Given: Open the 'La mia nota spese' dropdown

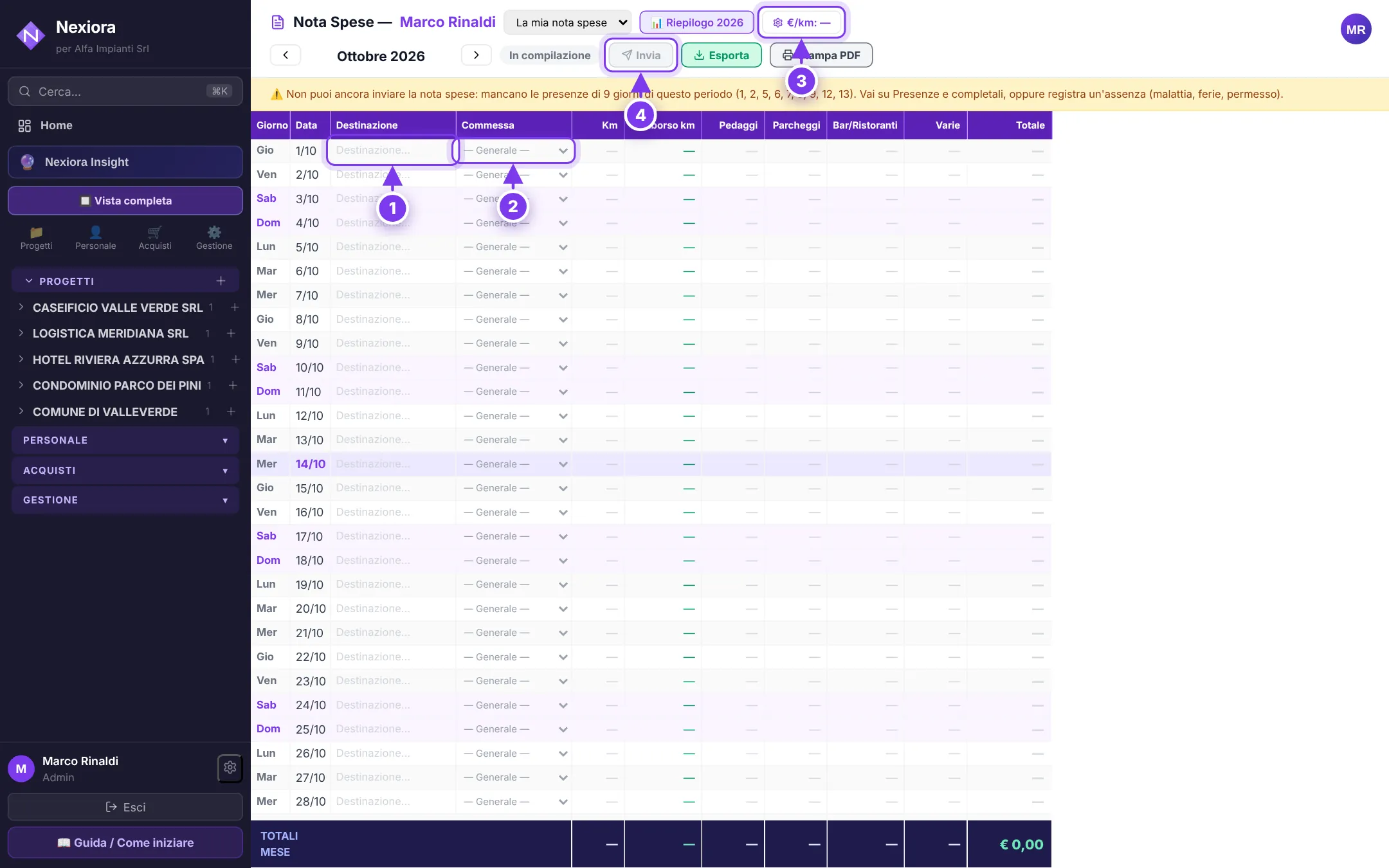Looking at the screenshot, I should coord(568,23).
